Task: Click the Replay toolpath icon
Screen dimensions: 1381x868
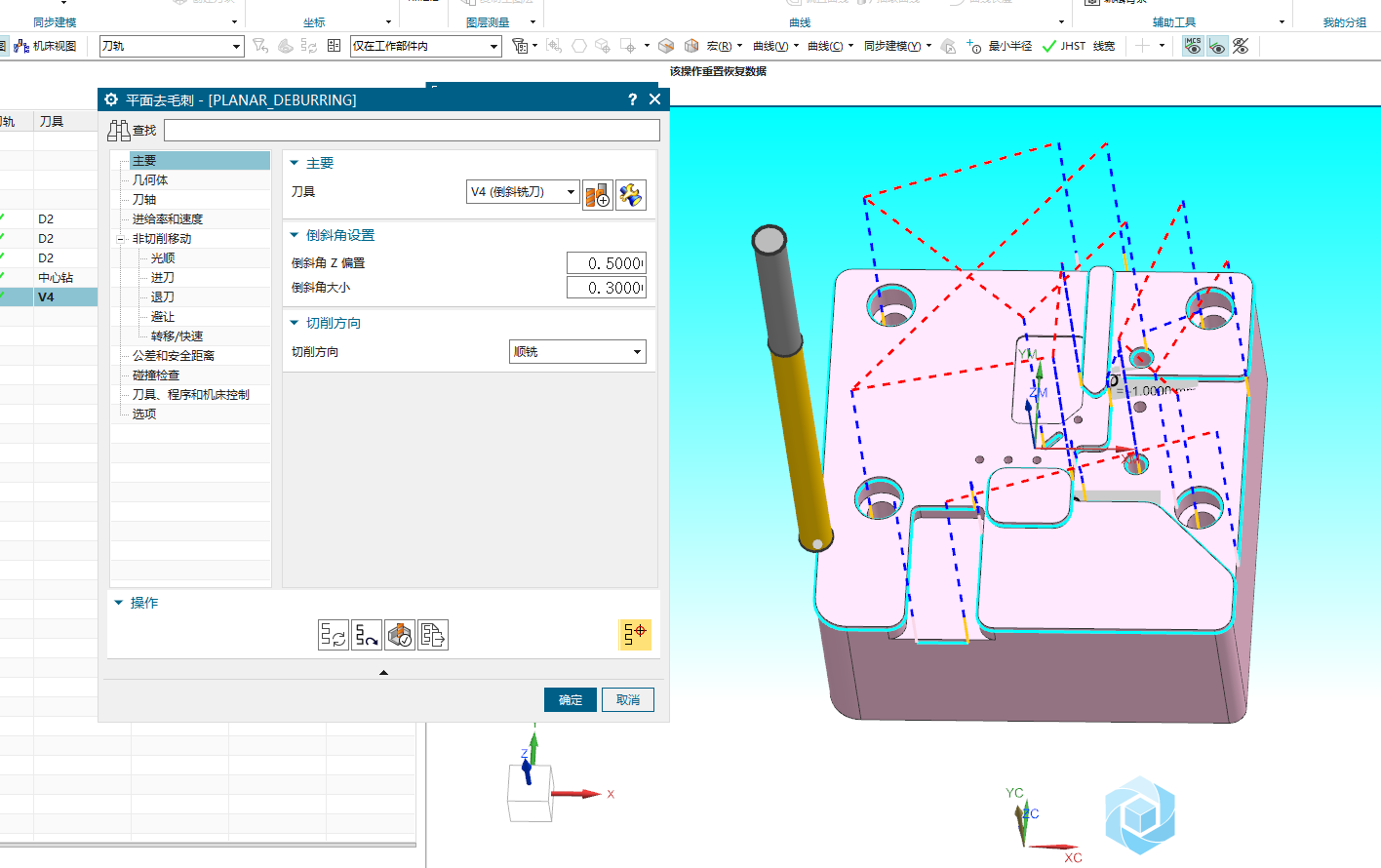Action: click(367, 635)
